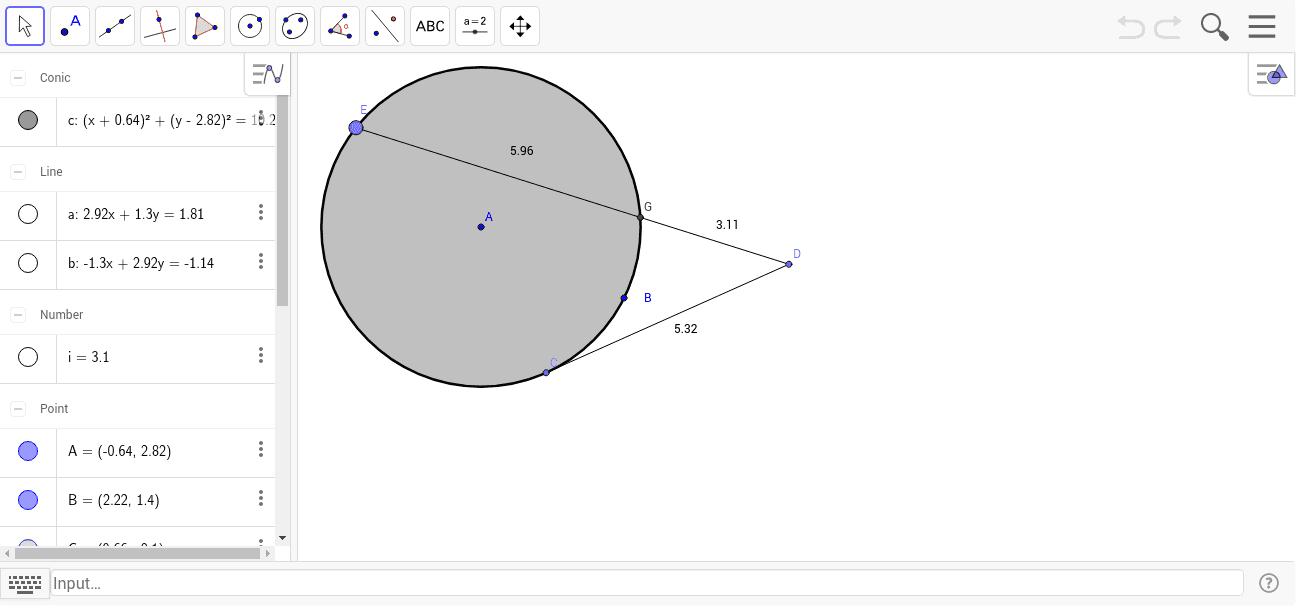1296x606 pixels.
Task: Toggle visibility of number i
Action: (28, 357)
